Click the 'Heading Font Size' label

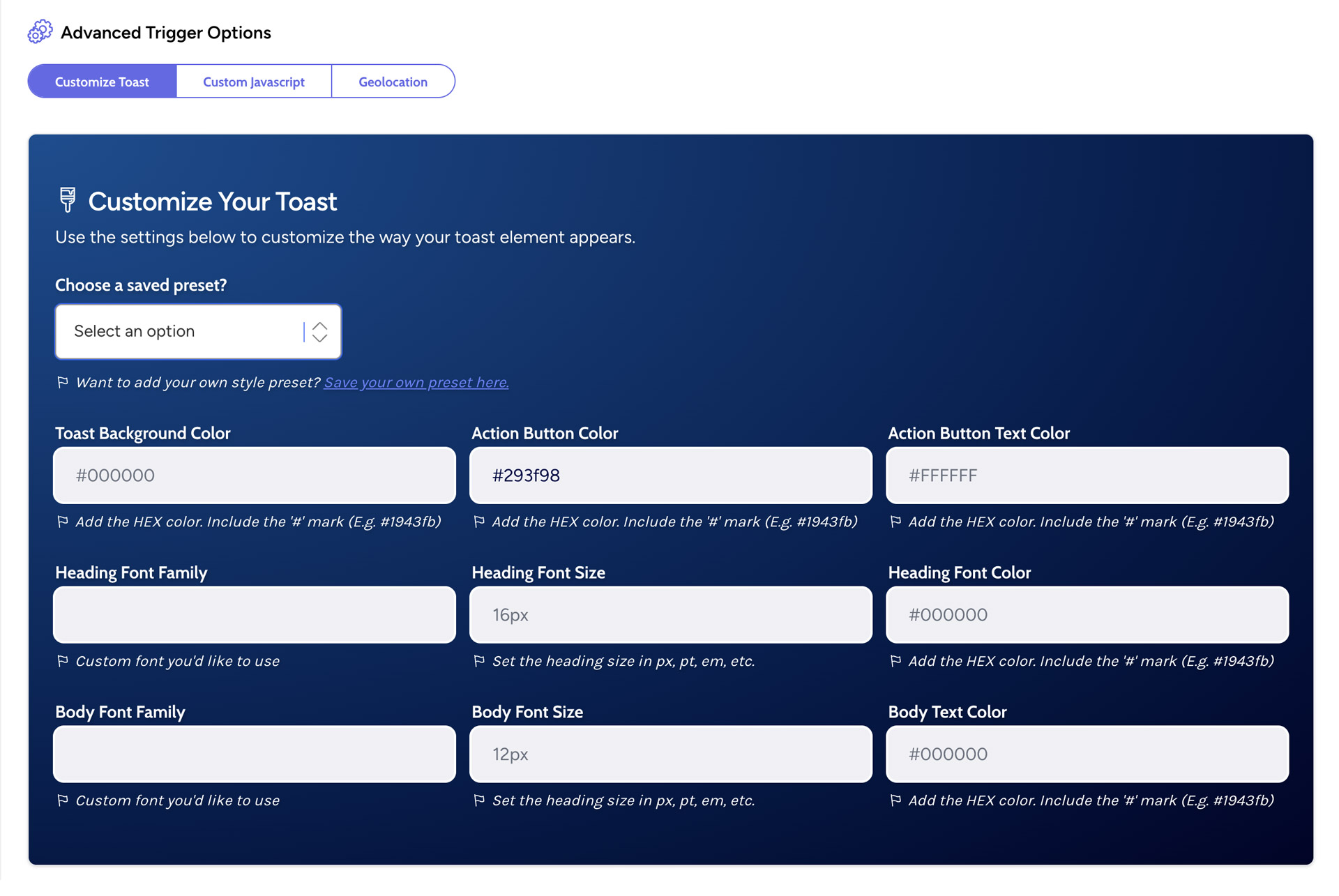(x=538, y=573)
